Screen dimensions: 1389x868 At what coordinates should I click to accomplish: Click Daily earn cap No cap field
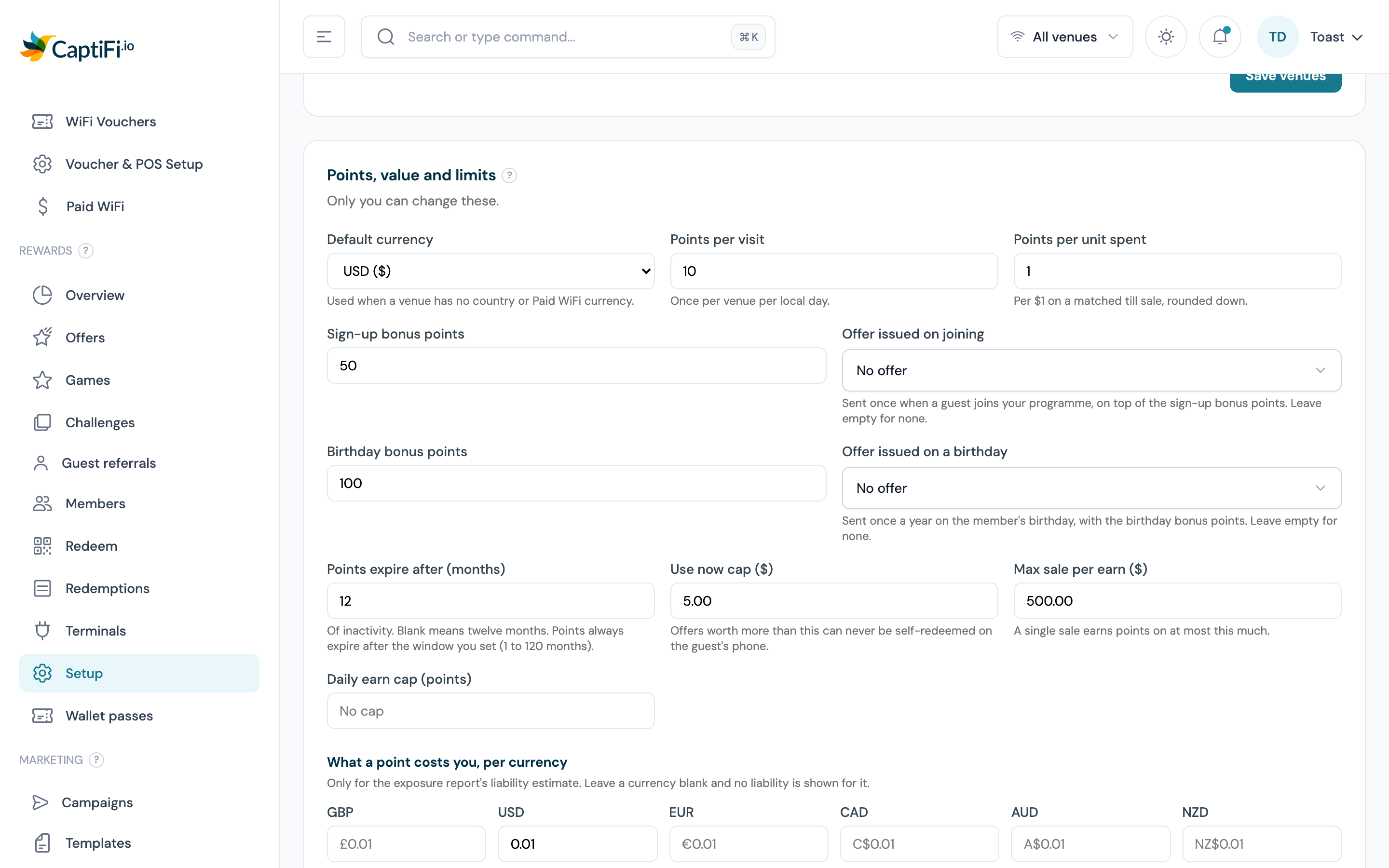490,711
